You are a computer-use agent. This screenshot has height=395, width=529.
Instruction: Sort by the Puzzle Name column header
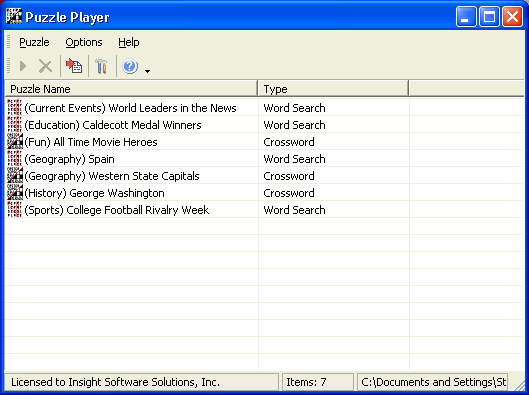pyautogui.click(x=131, y=89)
